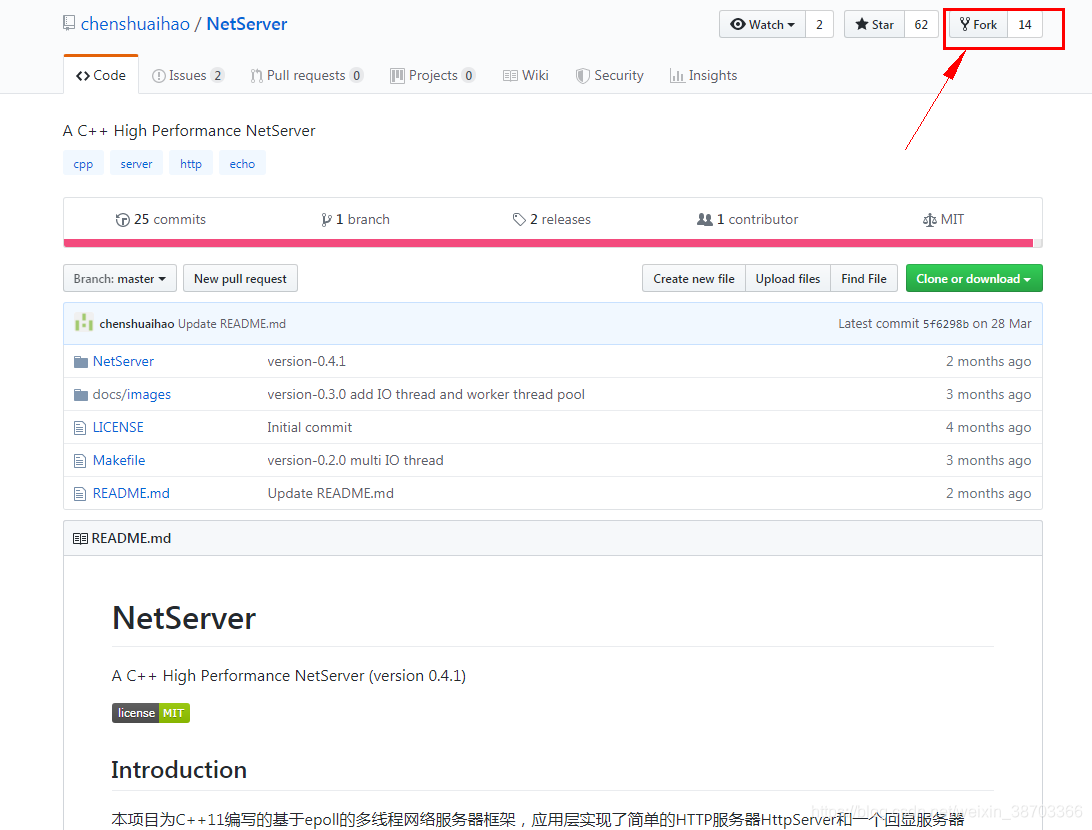Click the license MIT badge
1092x830 pixels.
pyautogui.click(x=151, y=713)
